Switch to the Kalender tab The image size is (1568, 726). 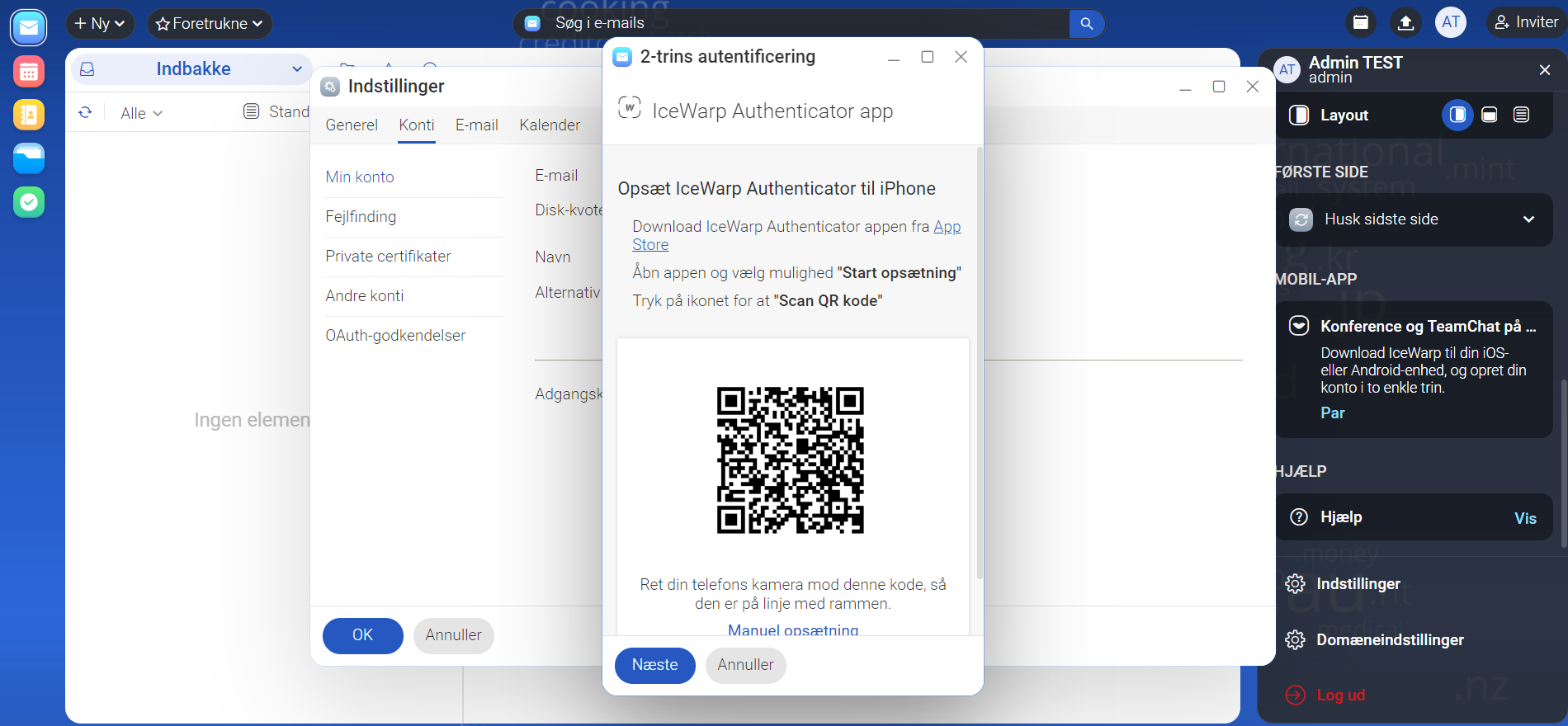point(550,125)
